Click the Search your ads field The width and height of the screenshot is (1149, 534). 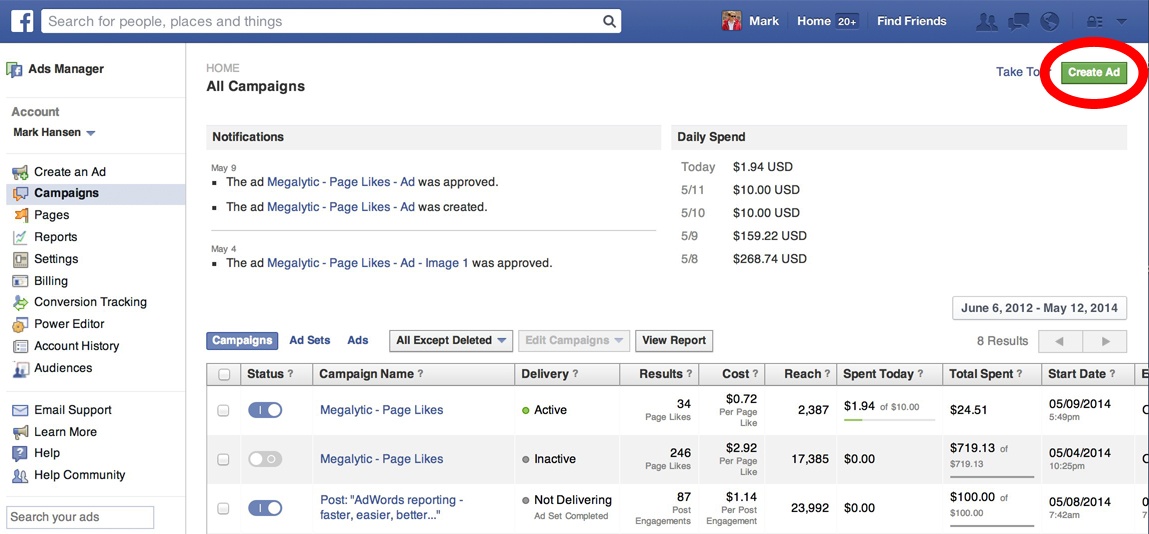tap(80, 517)
